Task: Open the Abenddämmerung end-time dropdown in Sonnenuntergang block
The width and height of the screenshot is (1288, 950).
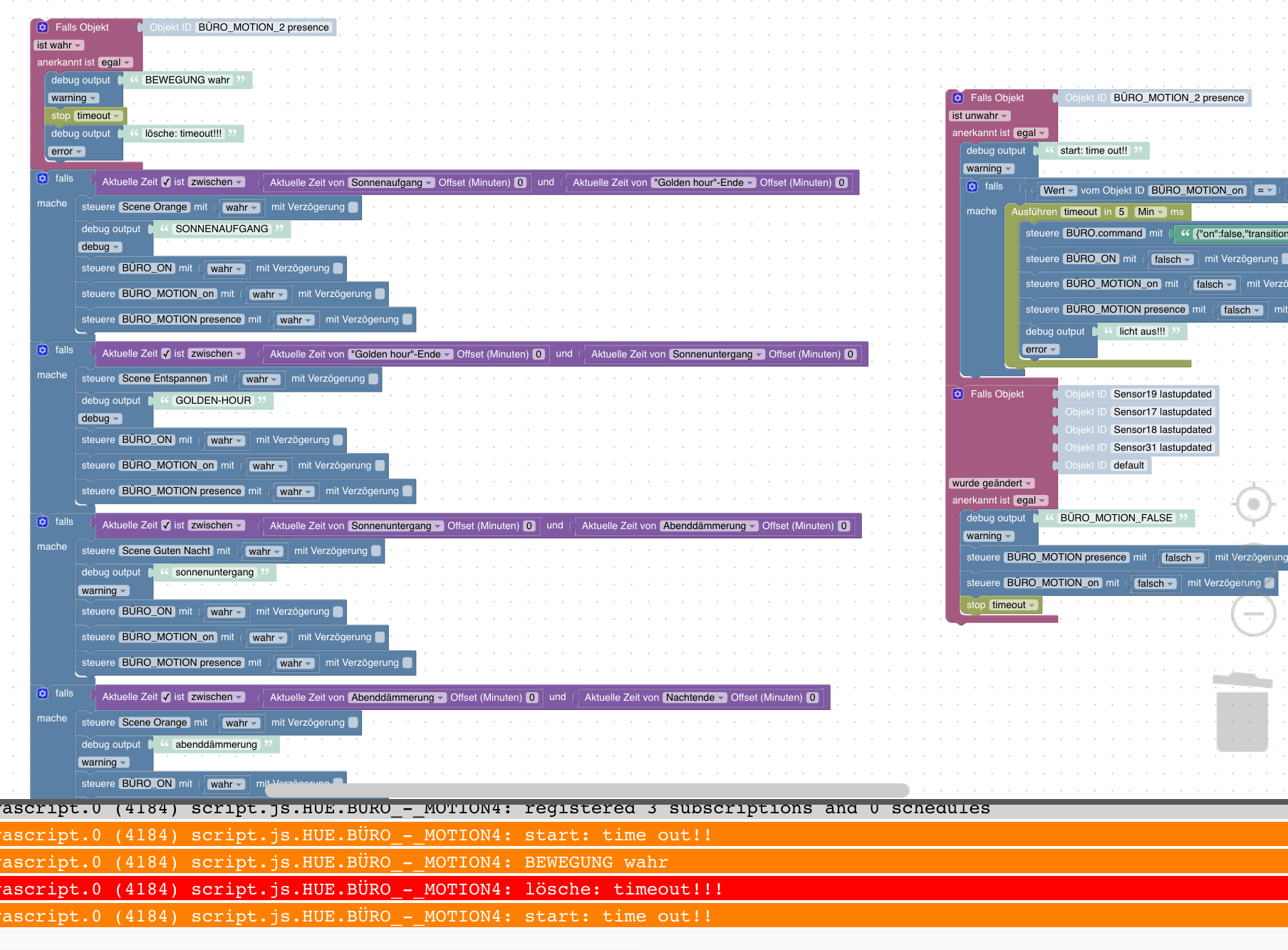Action: tap(708, 526)
